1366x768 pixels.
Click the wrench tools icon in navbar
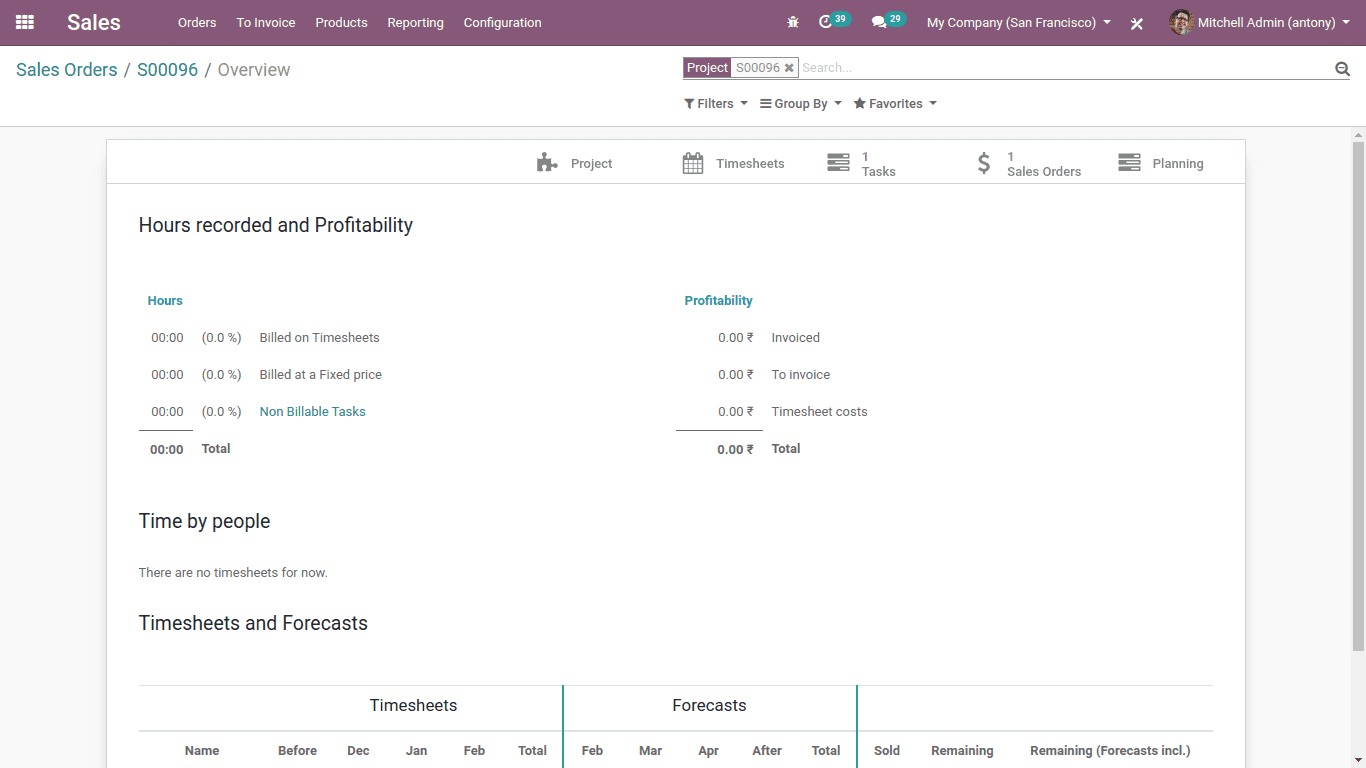[1137, 23]
